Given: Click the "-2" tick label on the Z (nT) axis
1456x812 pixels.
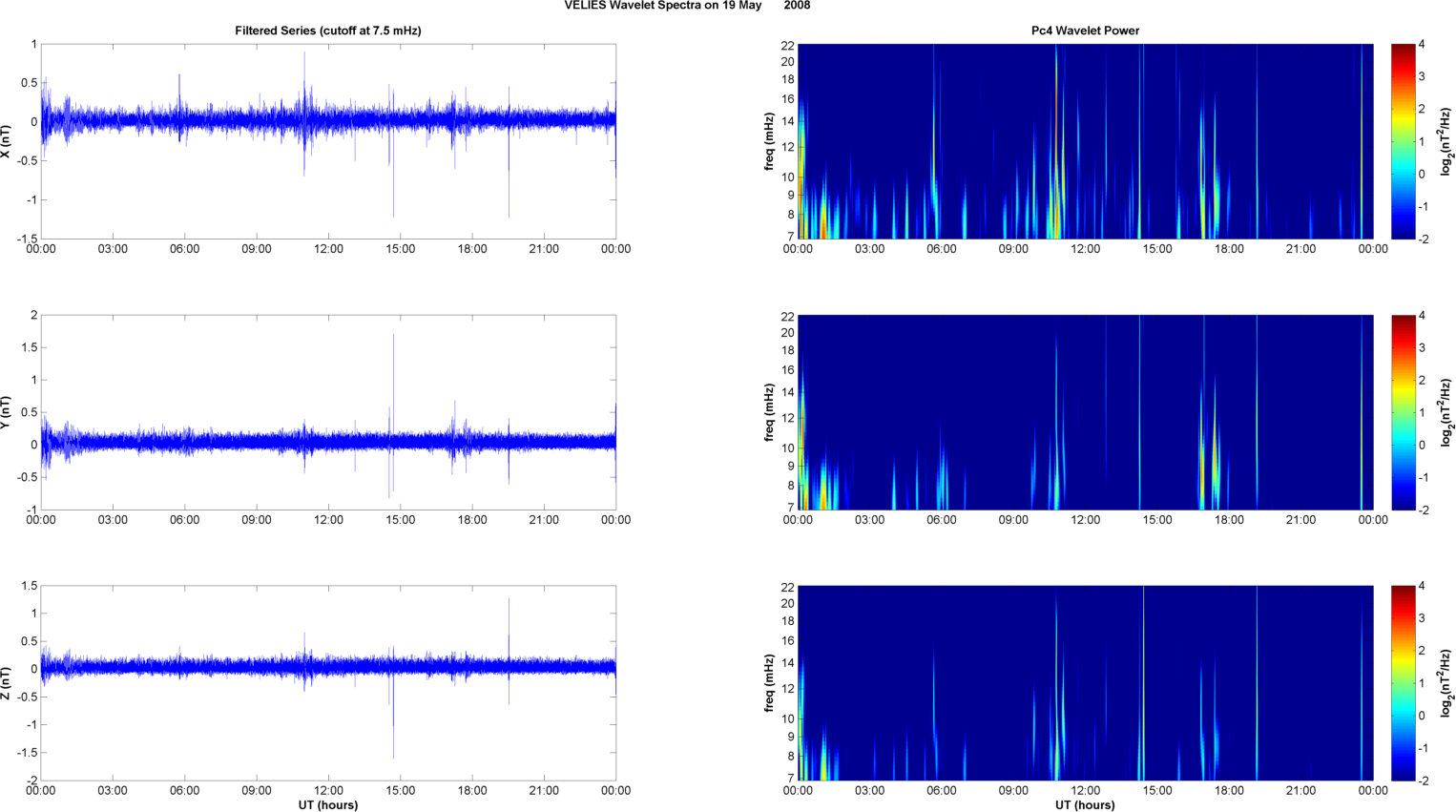Looking at the screenshot, I should pos(31,781).
